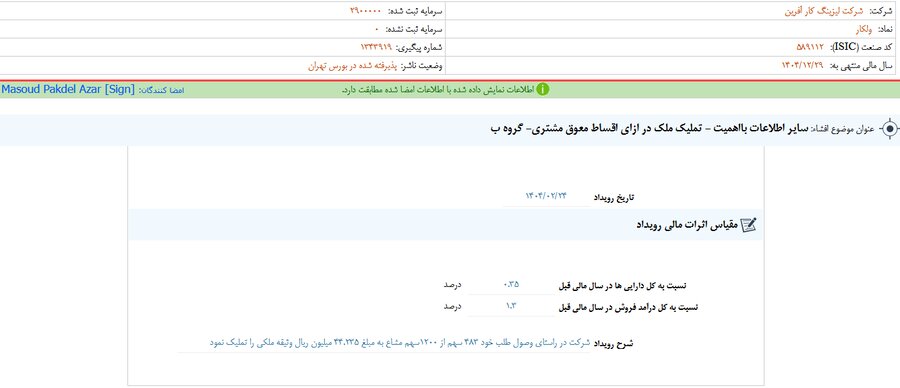This screenshot has height=388, width=900.
Task: Click the tracking number 1343919
Action: pyautogui.click(x=375, y=47)
